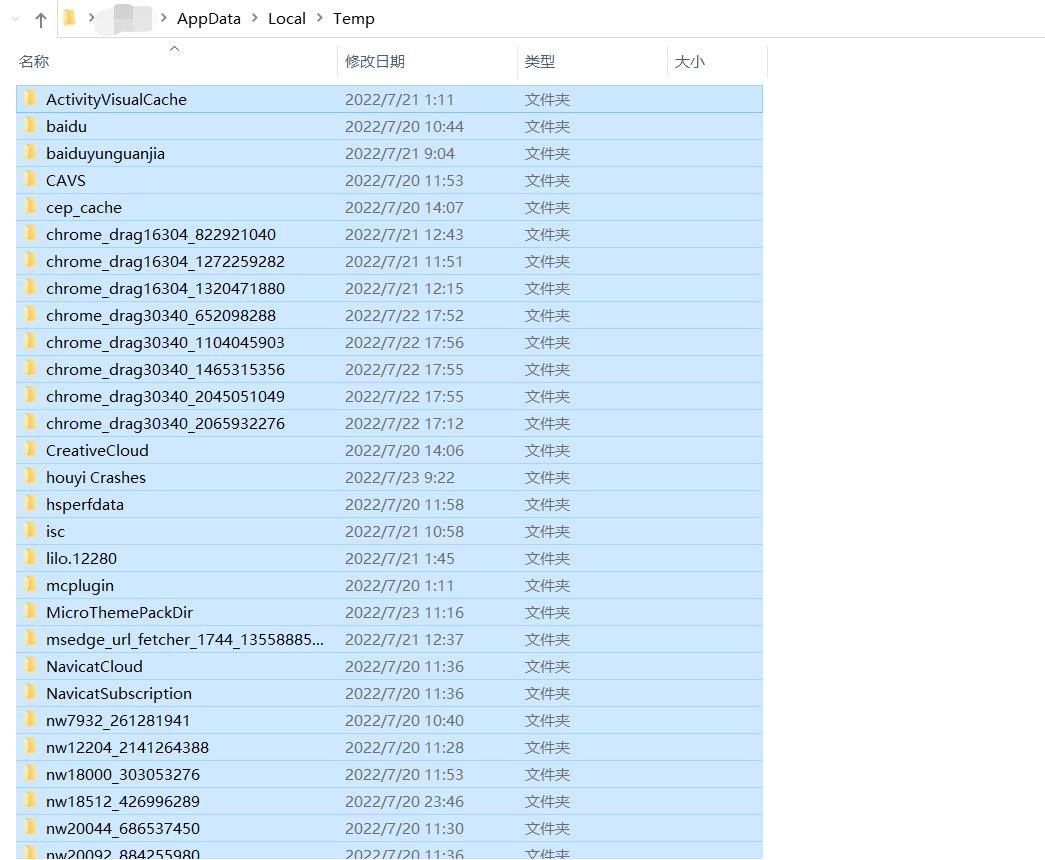Sort by the 修改日期 column header
Screen dimensions: 1045x860
(x=375, y=62)
